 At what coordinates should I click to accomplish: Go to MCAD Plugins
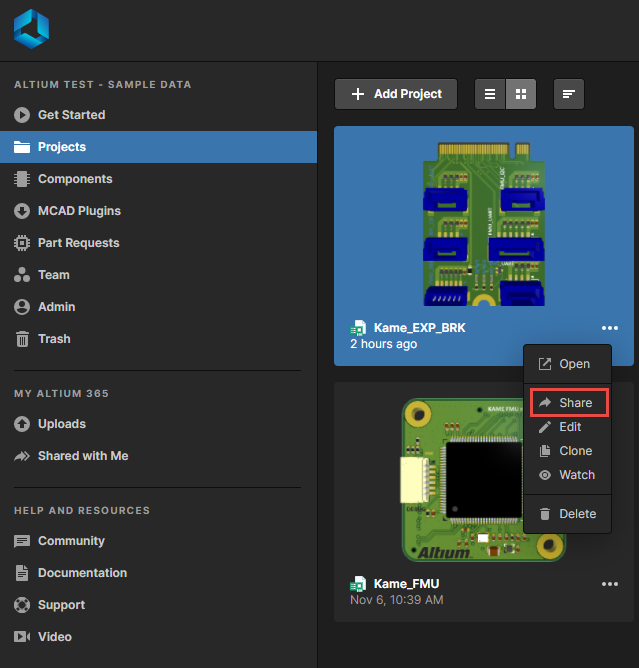pyautogui.click(x=158, y=211)
